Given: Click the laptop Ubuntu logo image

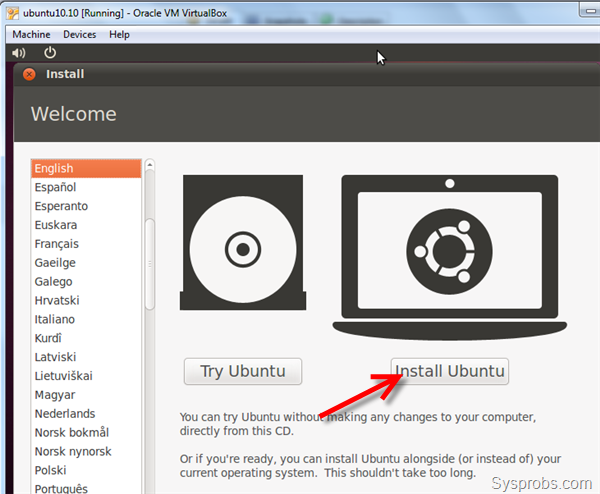Looking at the screenshot, I should point(450,258).
